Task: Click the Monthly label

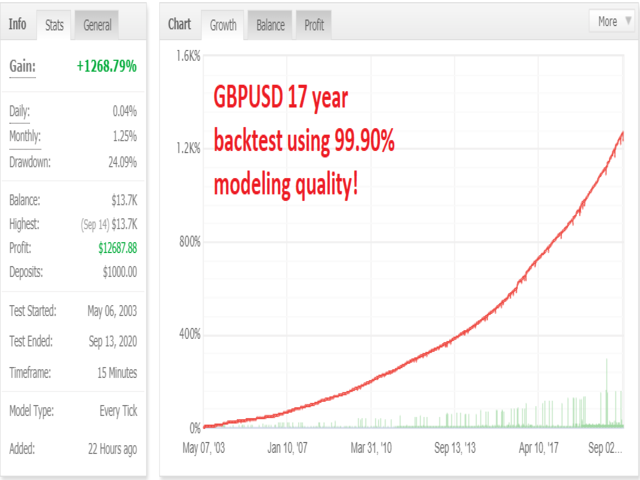Action: click(25, 136)
